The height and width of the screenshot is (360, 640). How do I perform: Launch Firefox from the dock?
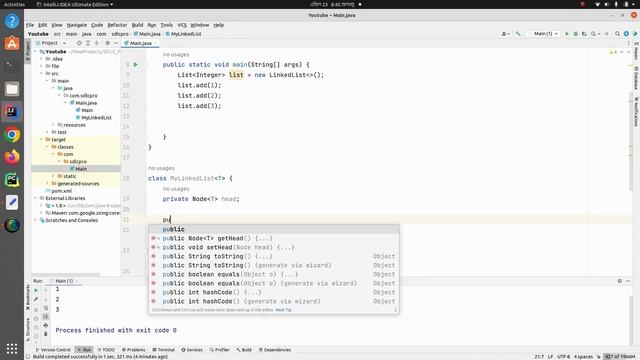pos(12,157)
